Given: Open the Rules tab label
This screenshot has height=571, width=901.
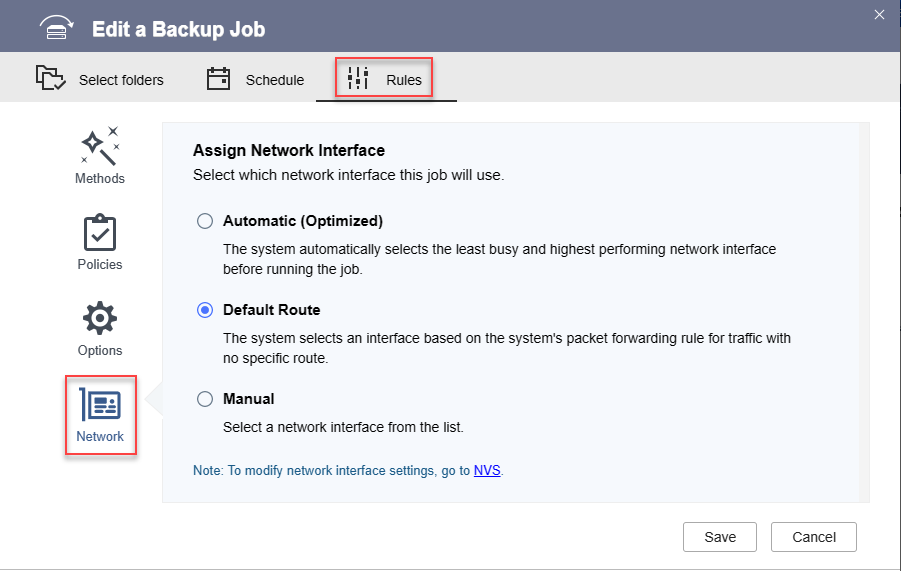Looking at the screenshot, I should point(404,80).
